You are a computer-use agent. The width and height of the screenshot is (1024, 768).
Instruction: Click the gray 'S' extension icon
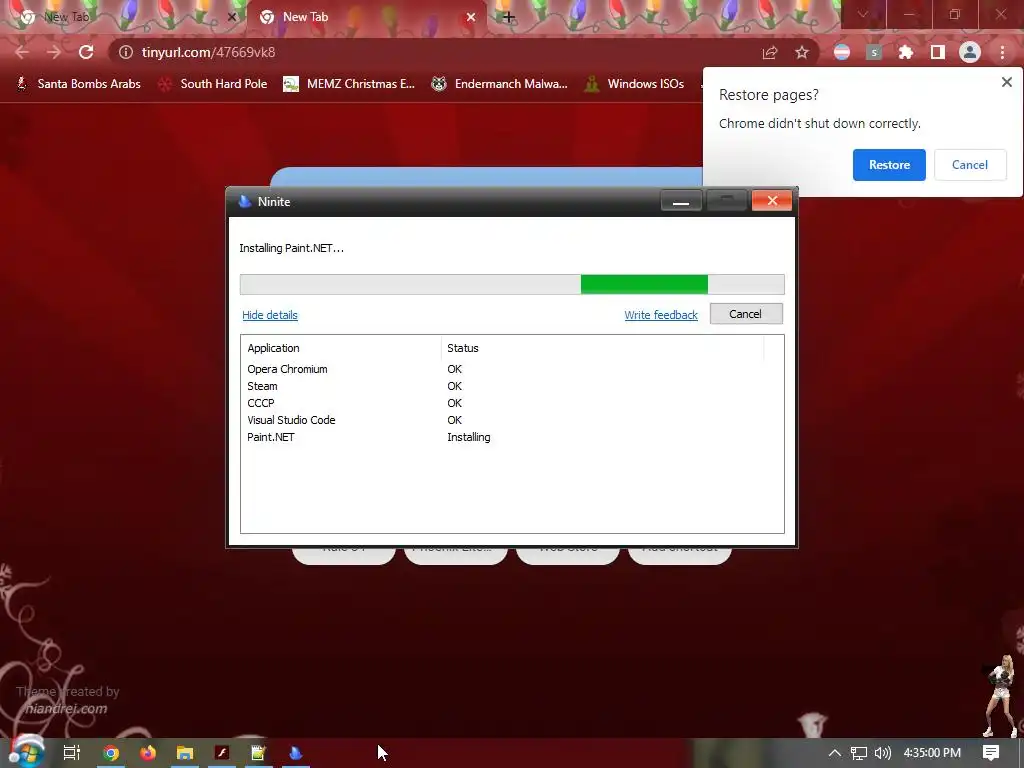(874, 52)
